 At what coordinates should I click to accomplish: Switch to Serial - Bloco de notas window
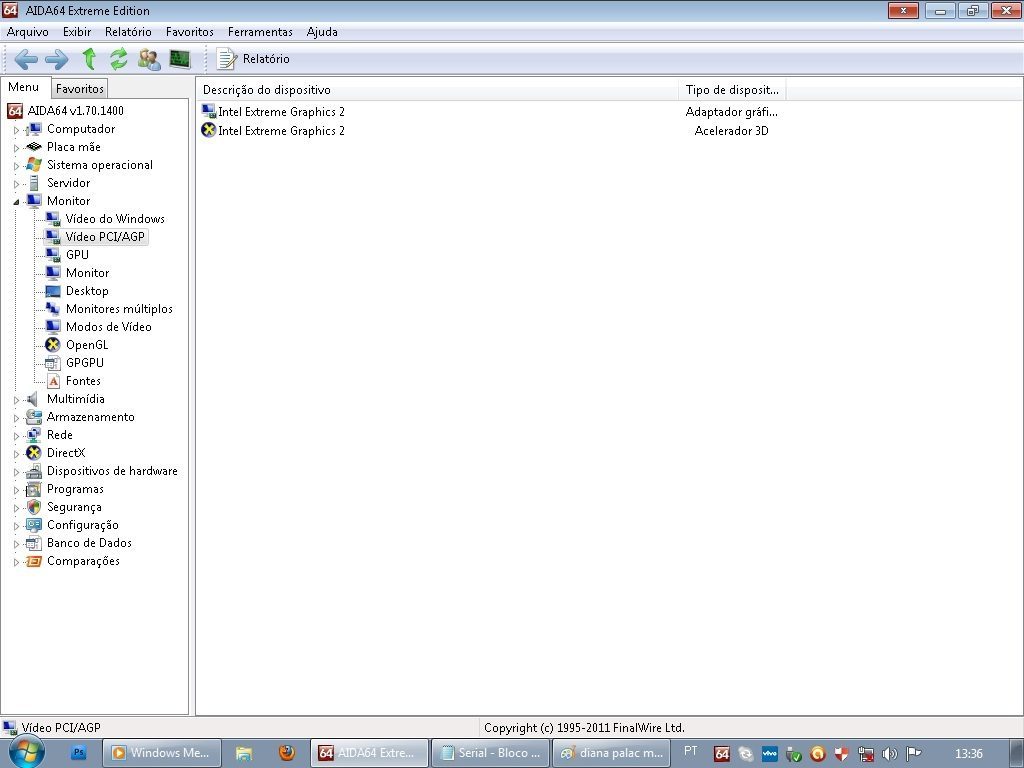pyautogui.click(x=491, y=753)
